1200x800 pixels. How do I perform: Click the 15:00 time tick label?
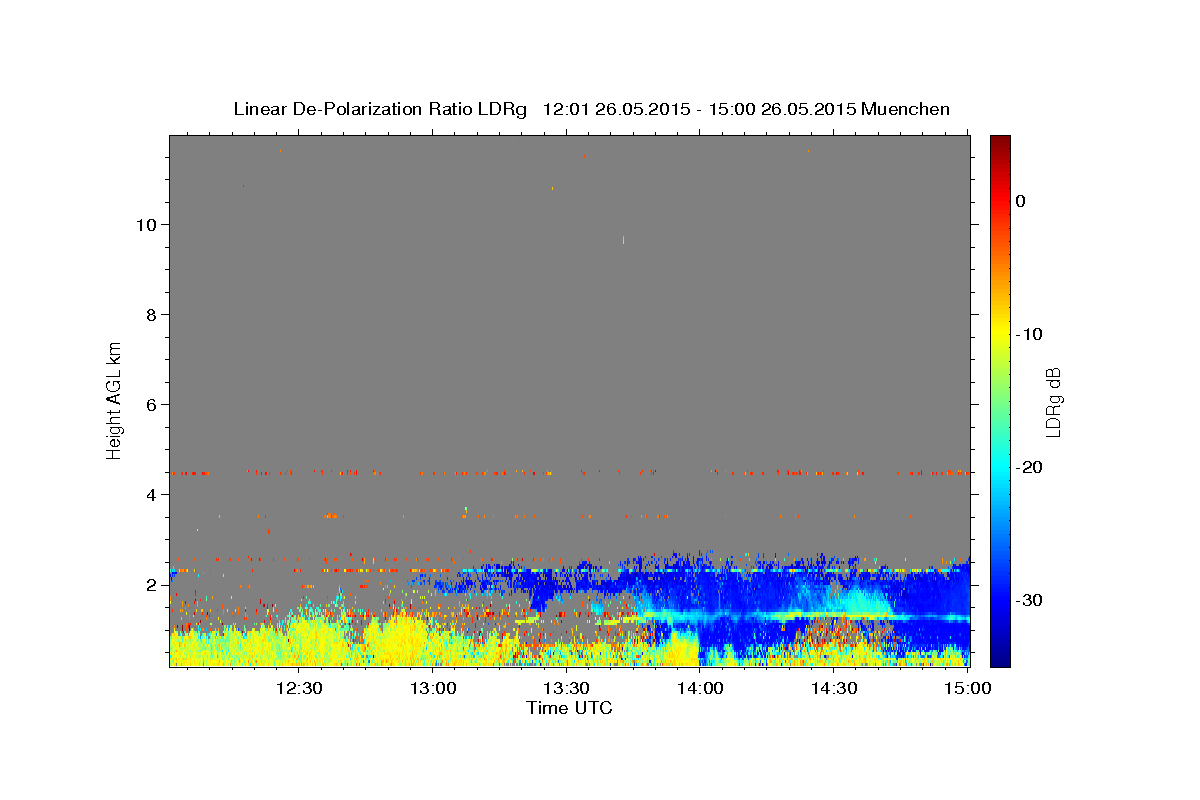(968, 688)
